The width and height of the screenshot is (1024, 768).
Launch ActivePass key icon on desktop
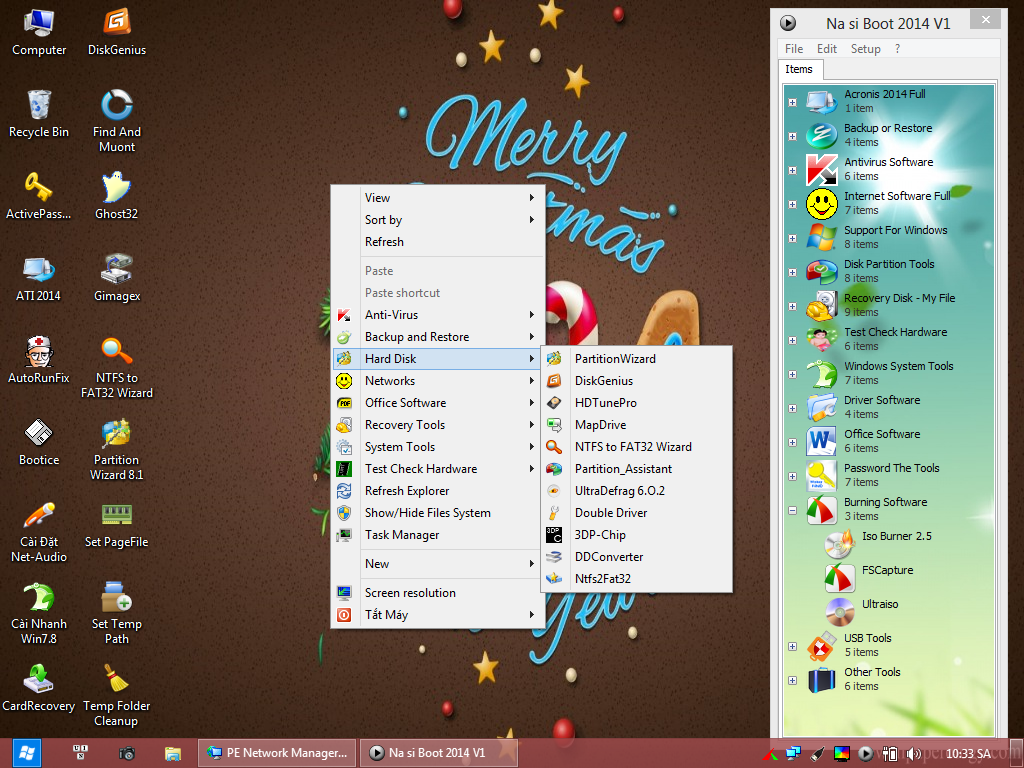[x=39, y=196]
